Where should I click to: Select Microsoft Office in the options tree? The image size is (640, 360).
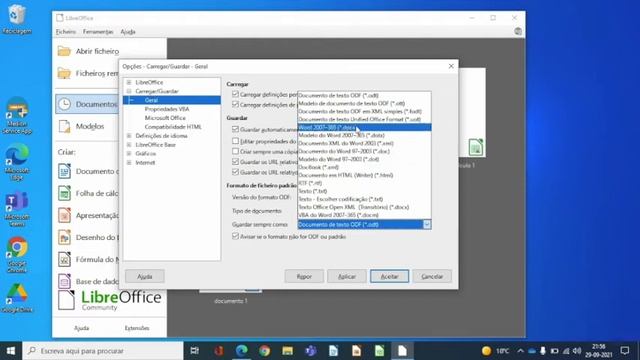(x=165, y=118)
